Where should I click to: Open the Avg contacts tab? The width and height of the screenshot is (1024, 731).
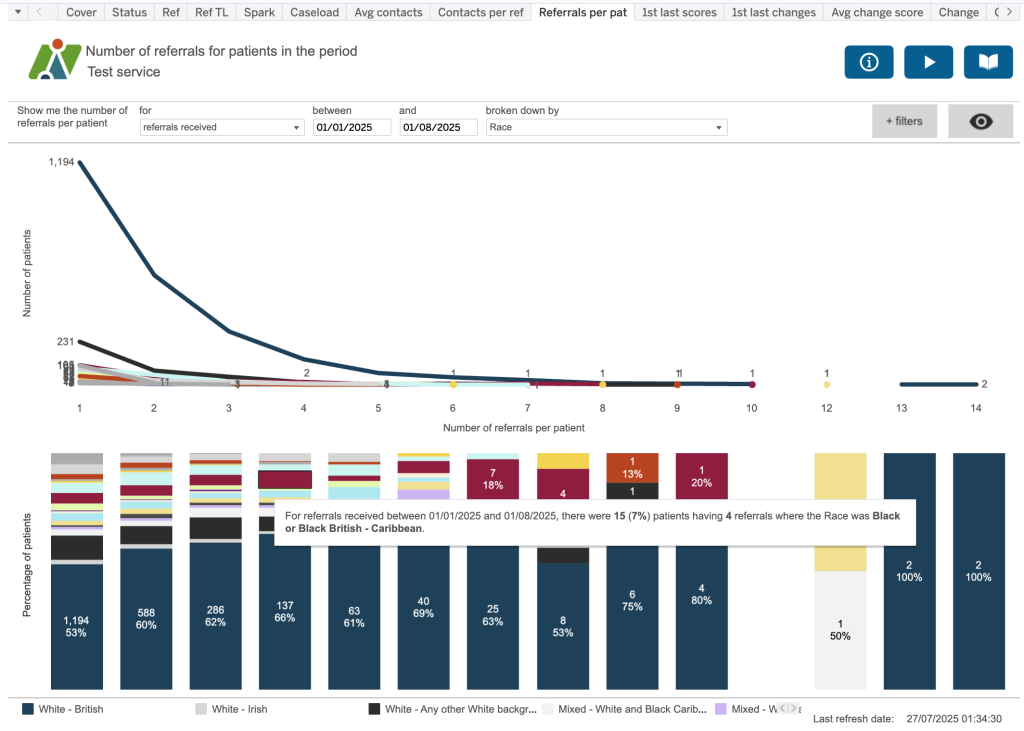[388, 12]
